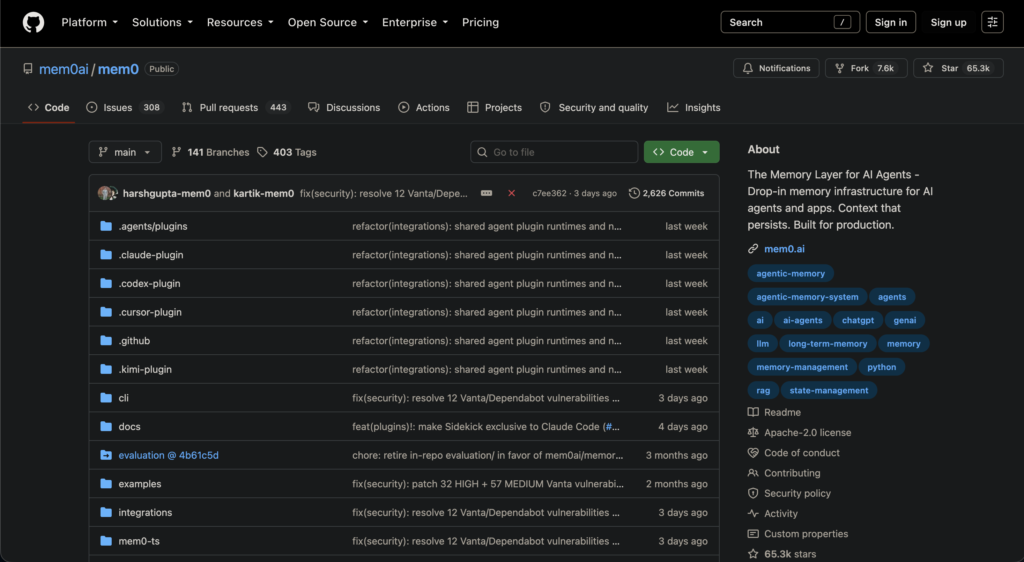Open the Solutions dropdown menu
The height and width of the screenshot is (562, 1024).
pyautogui.click(x=162, y=22)
